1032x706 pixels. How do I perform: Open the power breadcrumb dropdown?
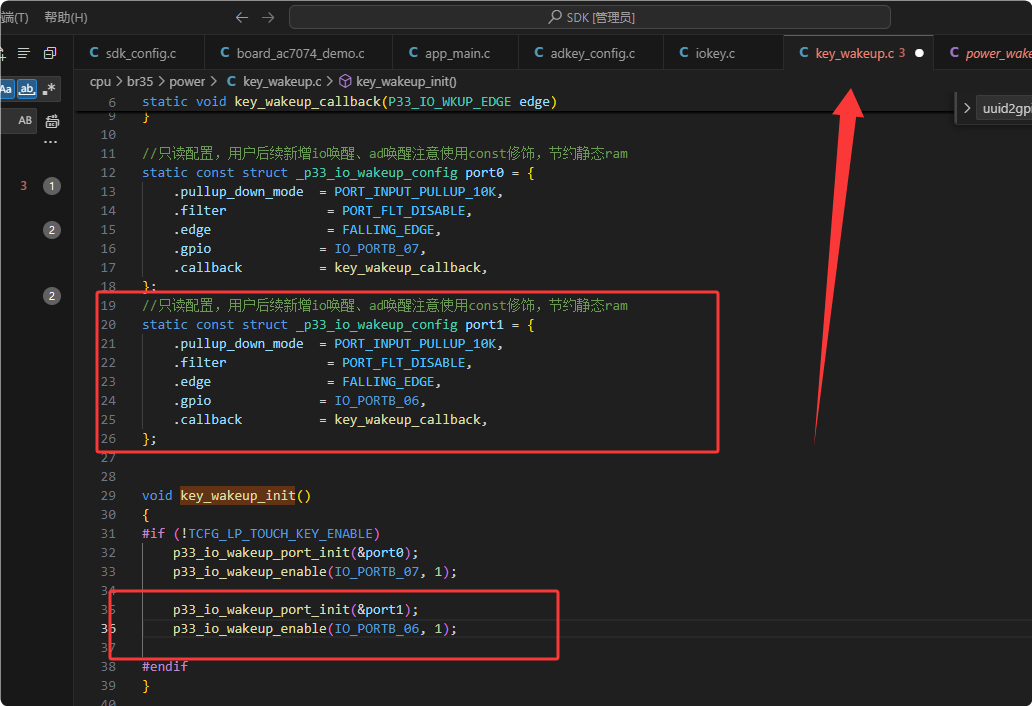(187, 82)
